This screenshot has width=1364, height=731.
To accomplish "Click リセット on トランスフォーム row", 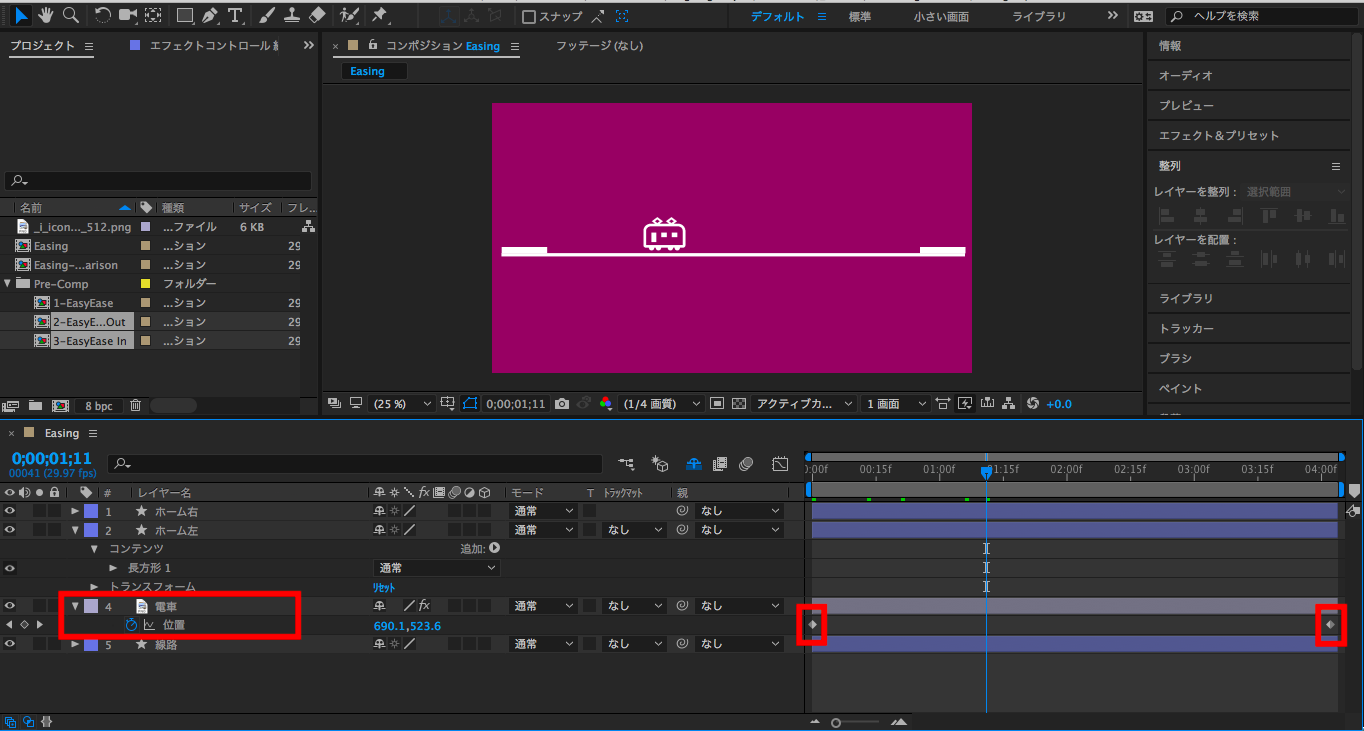I will click(x=385, y=587).
